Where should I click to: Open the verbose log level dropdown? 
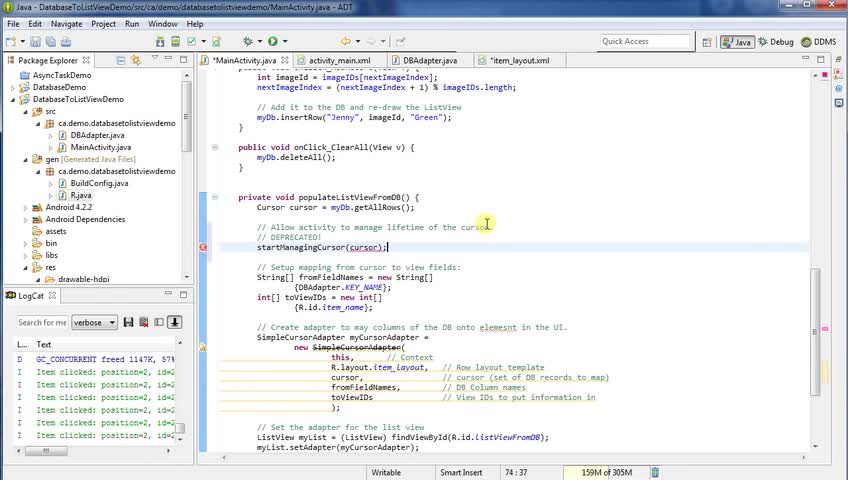pos(95,323)
